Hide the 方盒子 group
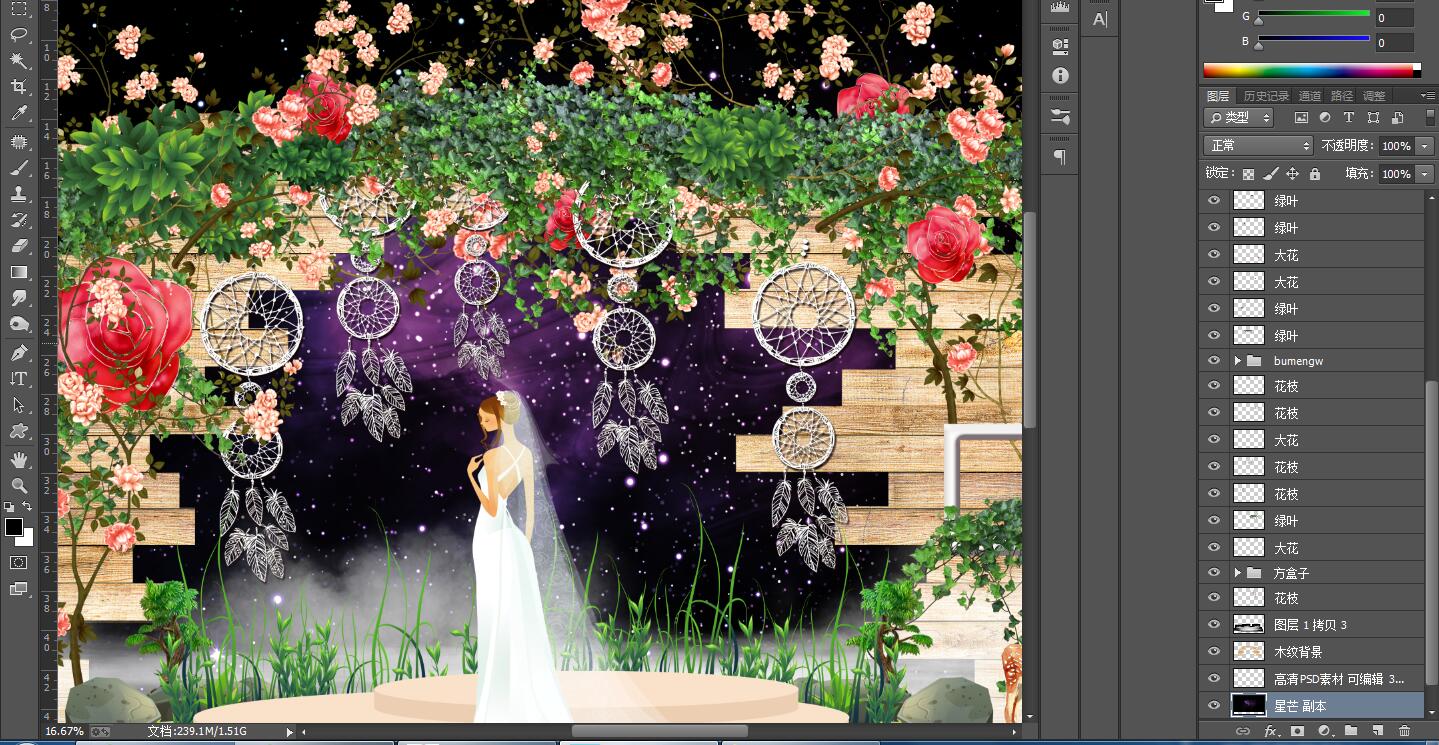Screen dimensions: 1439x745 pyautogui.click(x=1214, y=573)
